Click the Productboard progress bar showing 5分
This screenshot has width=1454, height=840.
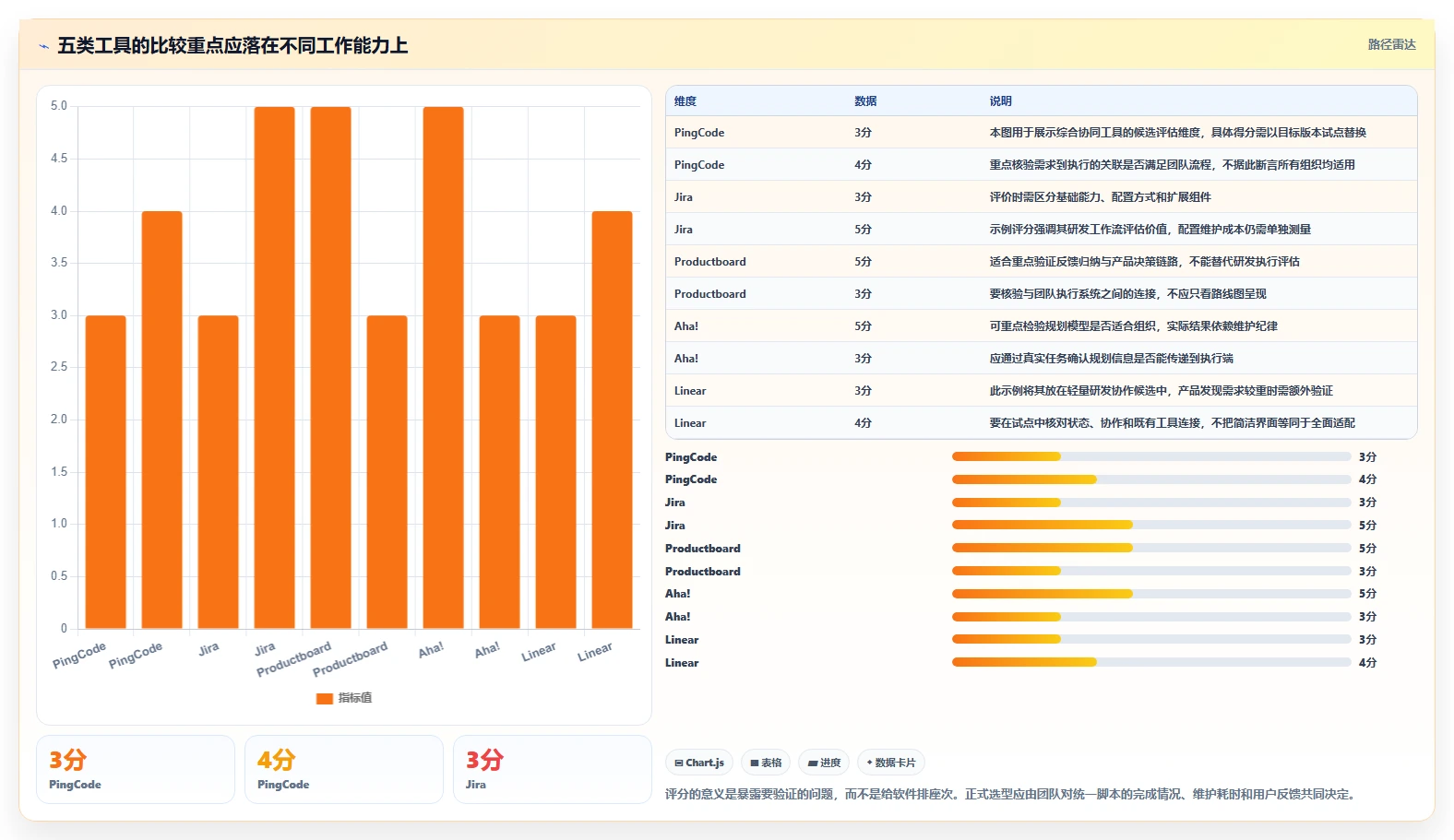(x=1151, y=548)
